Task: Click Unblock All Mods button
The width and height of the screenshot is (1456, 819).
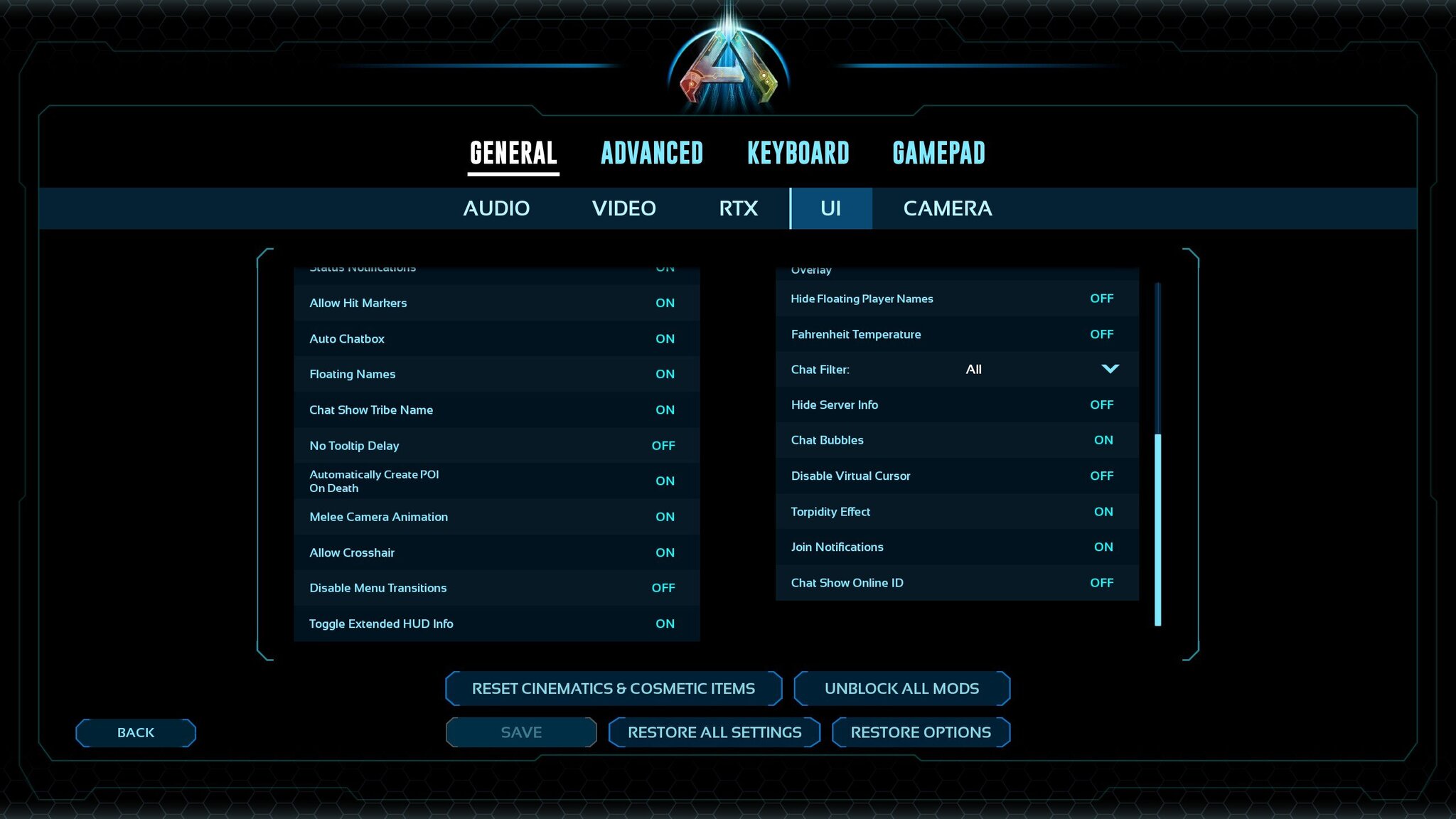Action: tap(901, 688)
